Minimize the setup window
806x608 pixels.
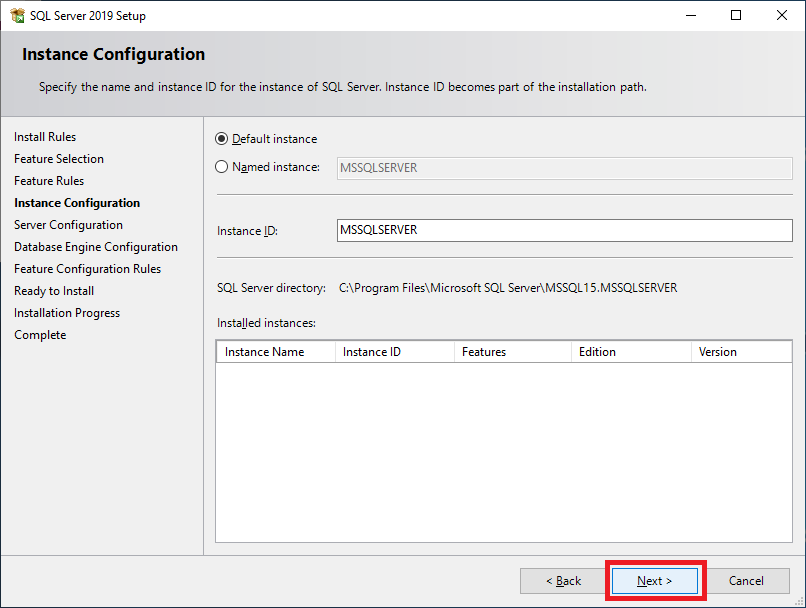(x=690, y=16)
